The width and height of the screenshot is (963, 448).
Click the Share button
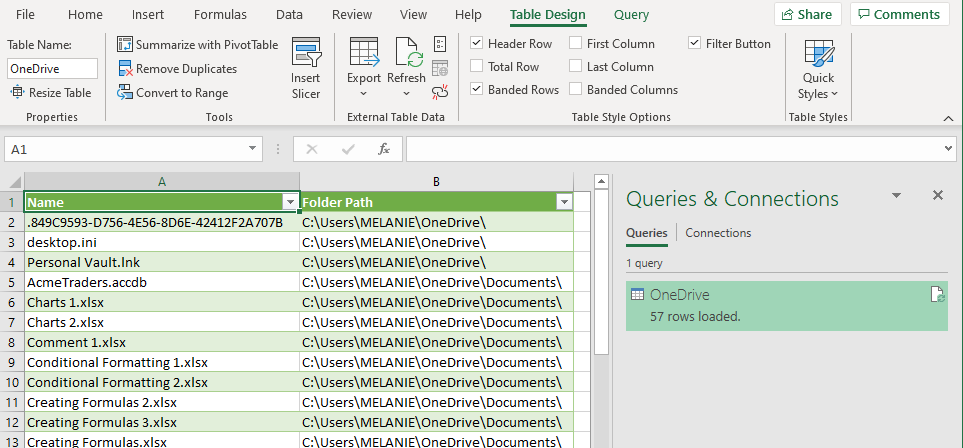(807, 15)
